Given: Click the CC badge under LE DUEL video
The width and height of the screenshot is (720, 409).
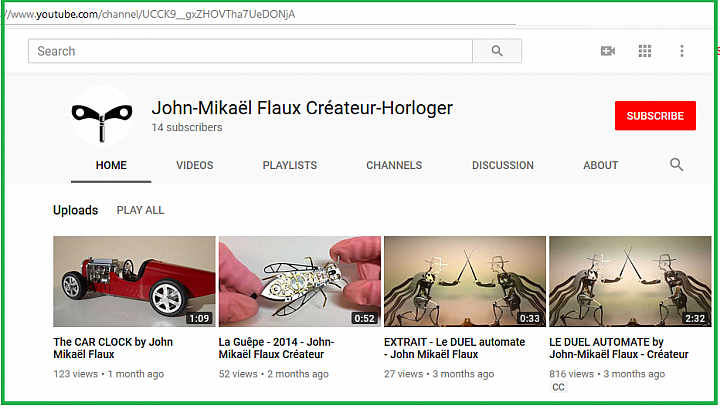Looking at the screenshot, I should pyautogui.click(x=558, y=387).
